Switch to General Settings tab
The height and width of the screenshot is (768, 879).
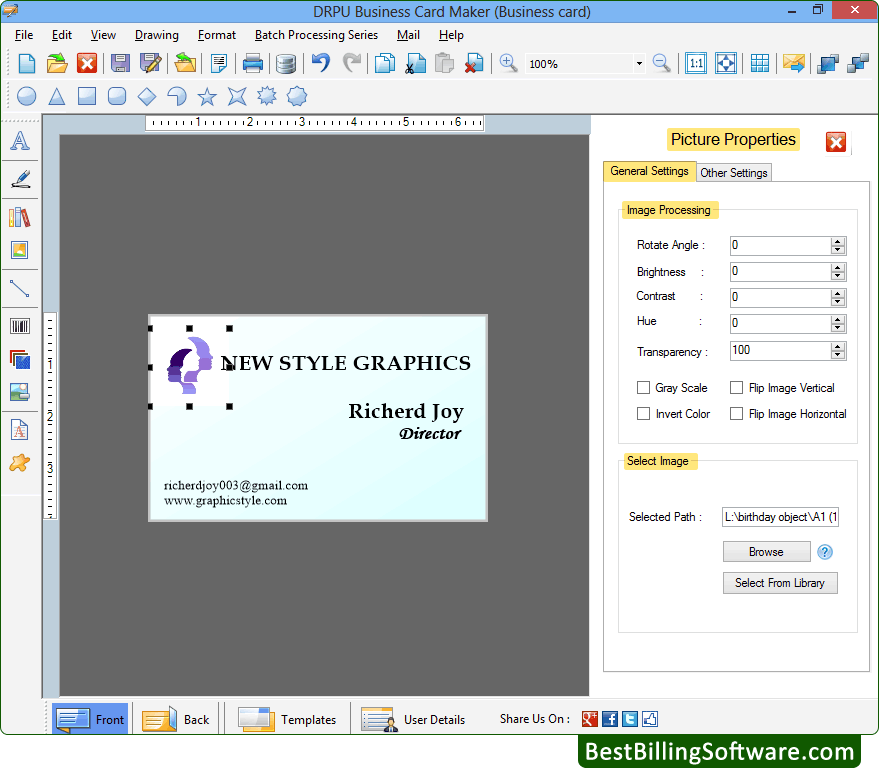pyautogui.click(x=649, y=171)
